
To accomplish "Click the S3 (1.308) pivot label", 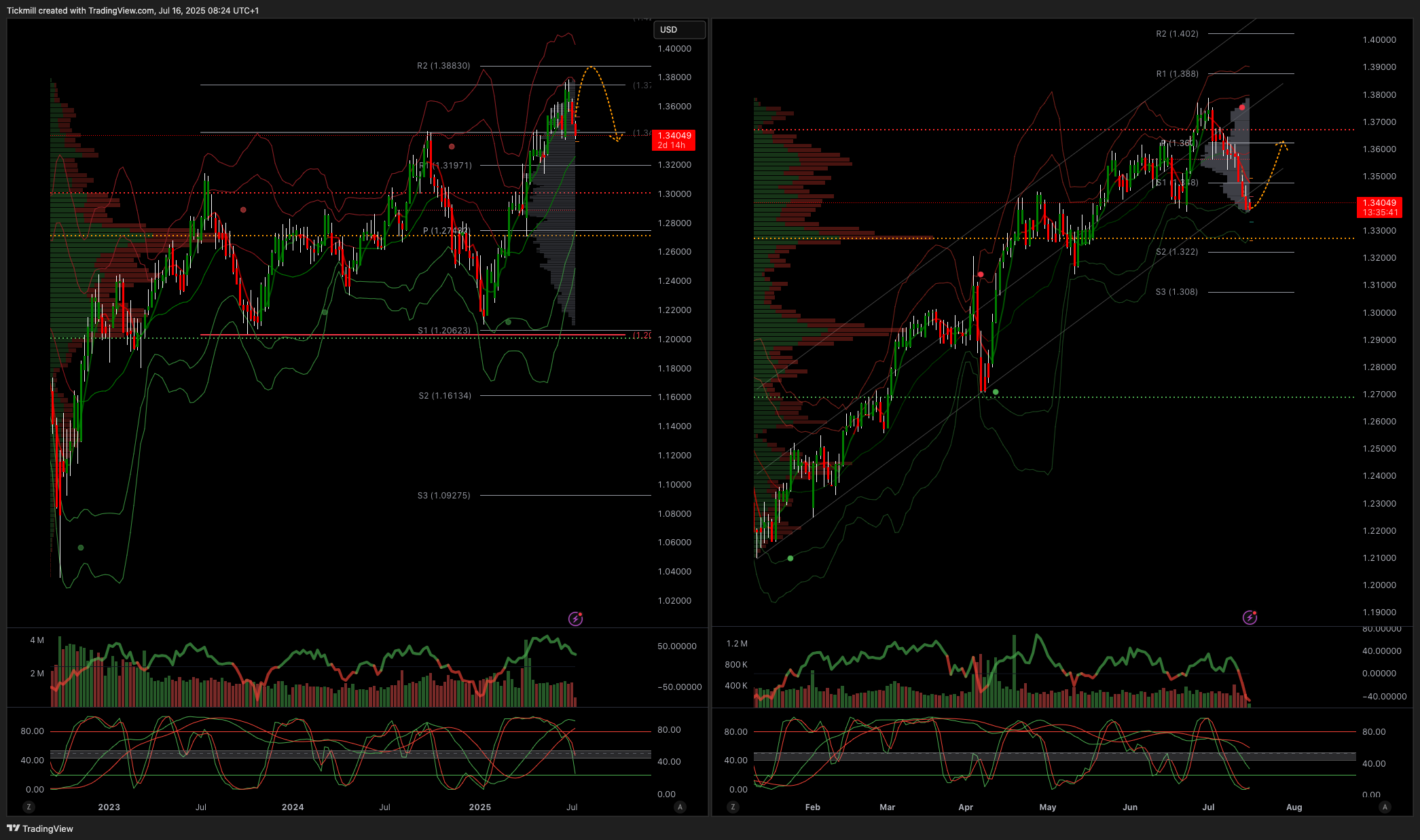I will (1177, 292).
